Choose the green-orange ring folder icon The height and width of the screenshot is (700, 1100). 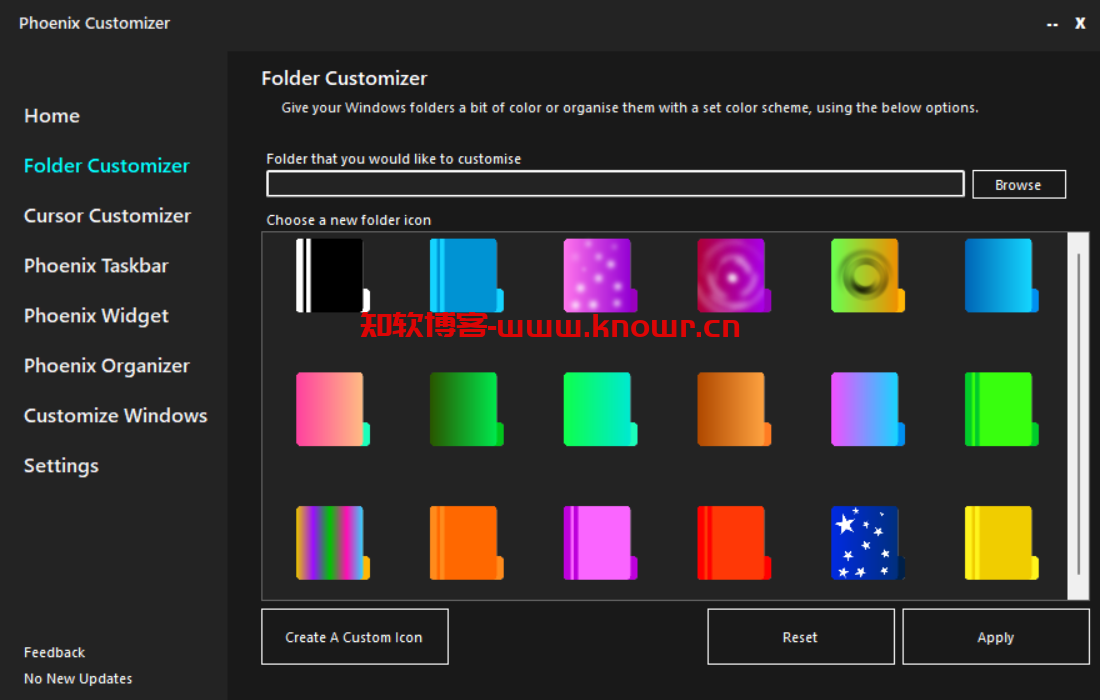(868, 276)
